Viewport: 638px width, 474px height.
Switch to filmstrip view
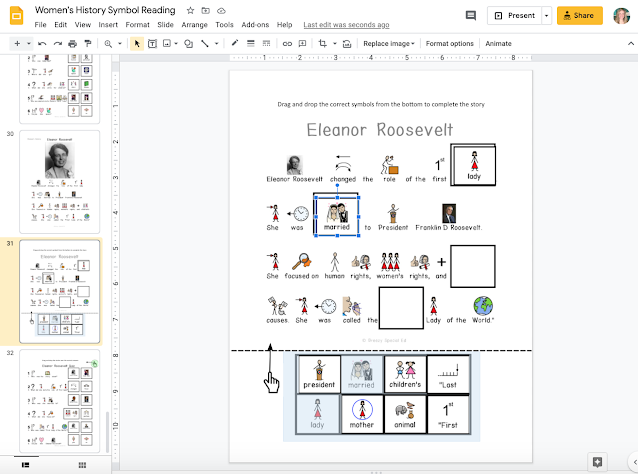25,465
